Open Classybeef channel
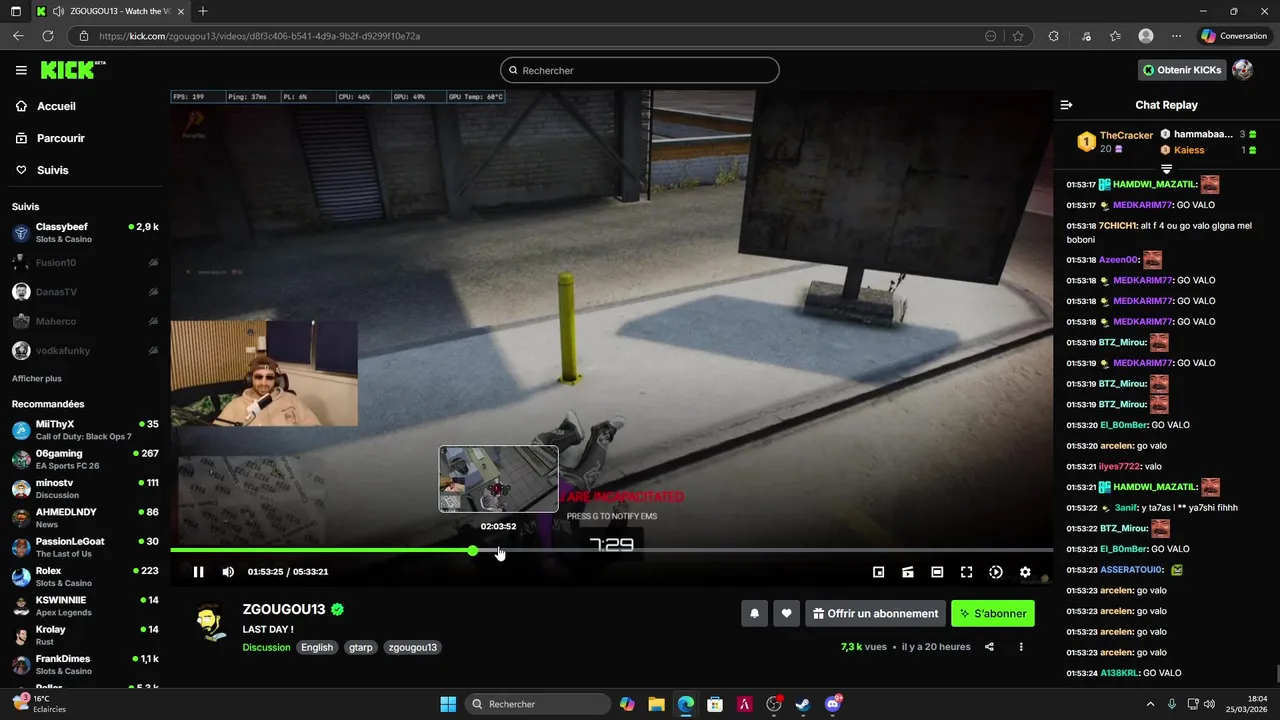 (85, 233)
